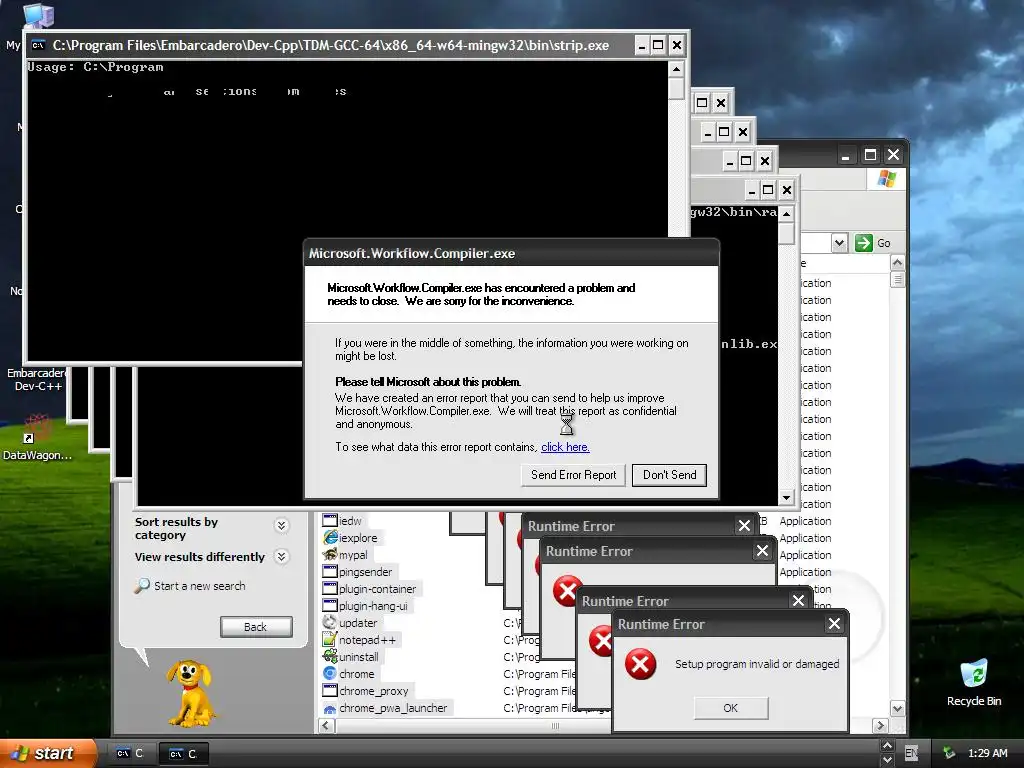
Task: Click the 1:29 AM clock
Action: (x=987, y=753)
